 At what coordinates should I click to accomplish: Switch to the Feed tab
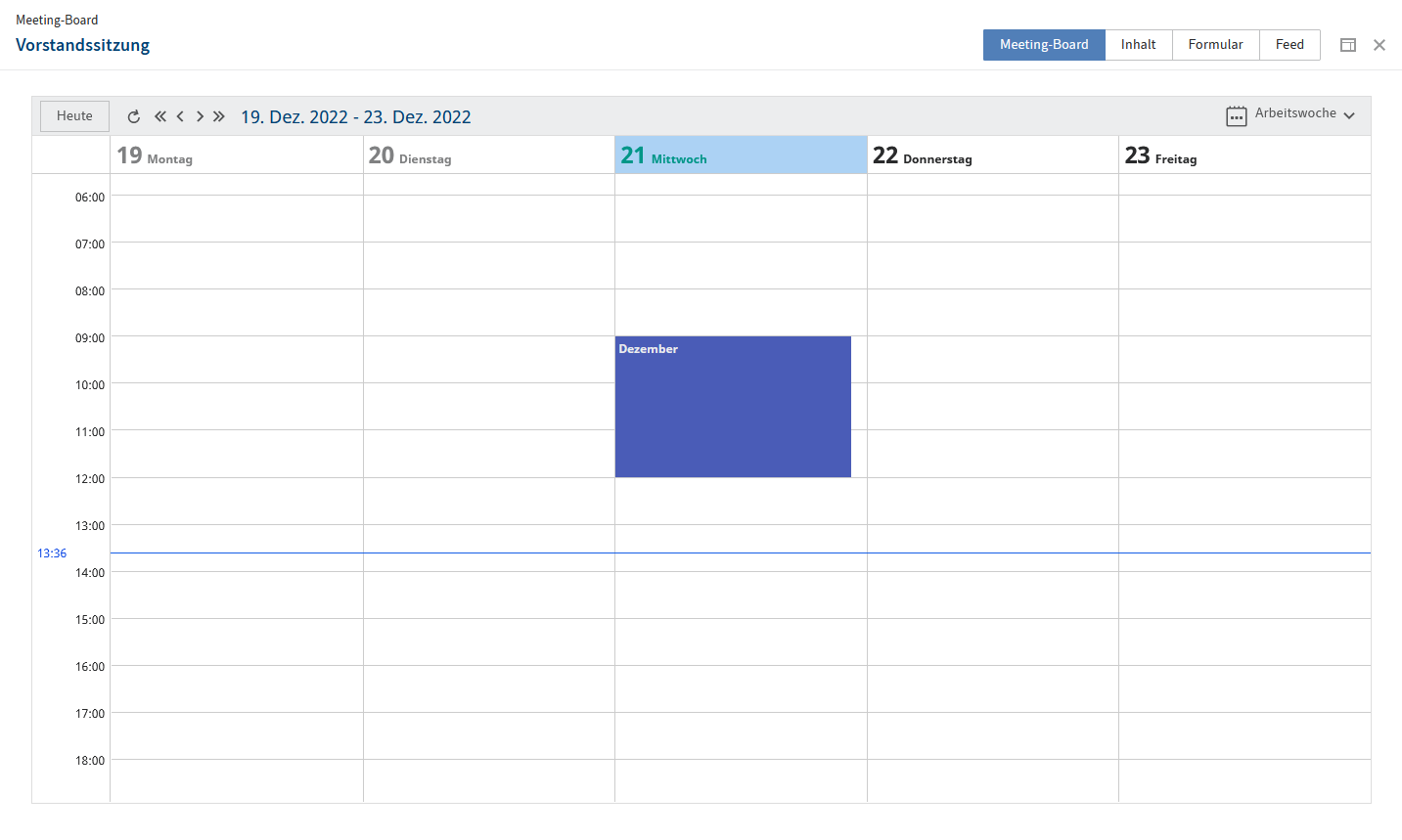(x=1289, y=45)
